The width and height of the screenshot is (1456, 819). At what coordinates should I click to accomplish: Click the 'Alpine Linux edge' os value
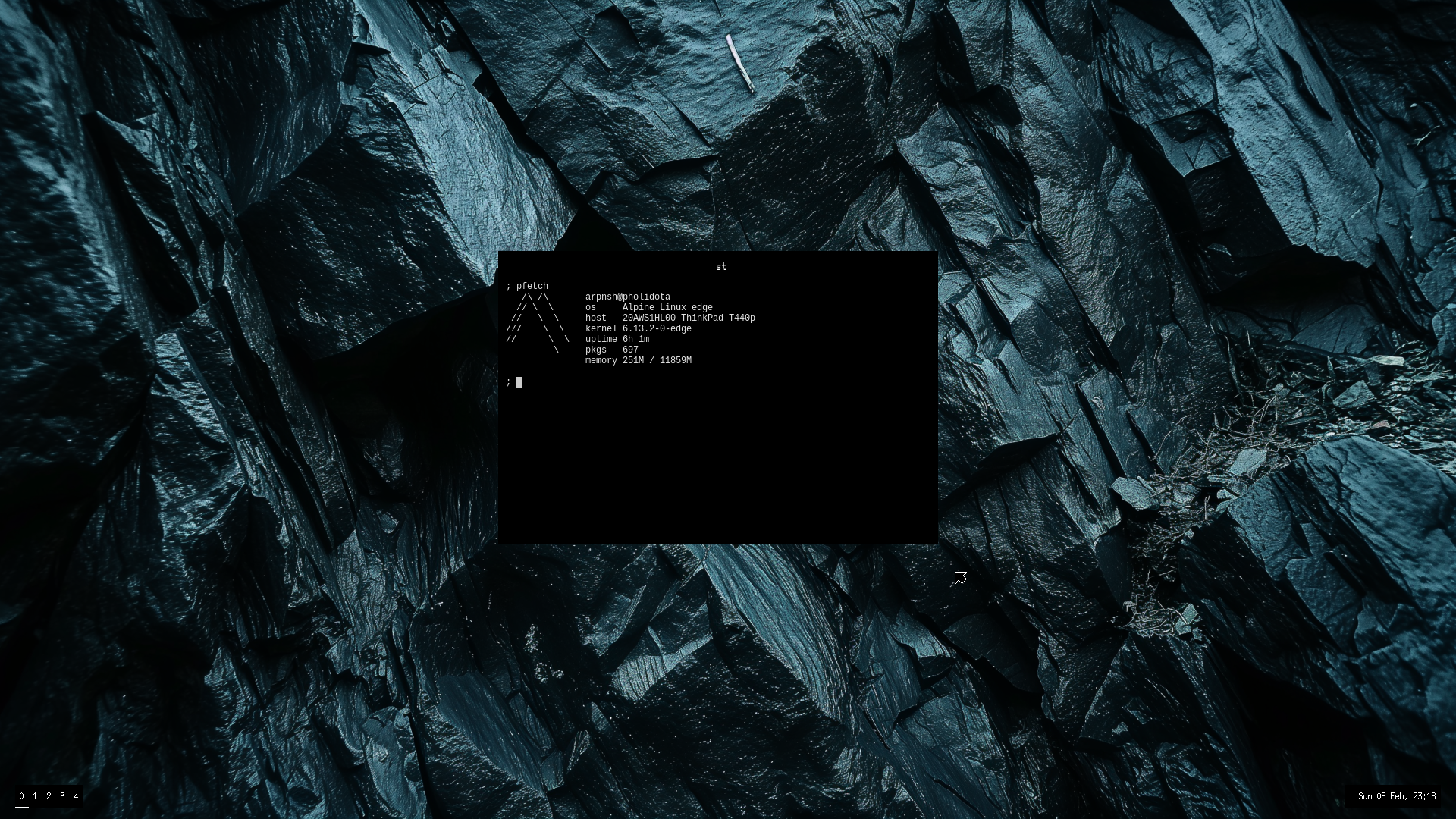coord(667,307)
